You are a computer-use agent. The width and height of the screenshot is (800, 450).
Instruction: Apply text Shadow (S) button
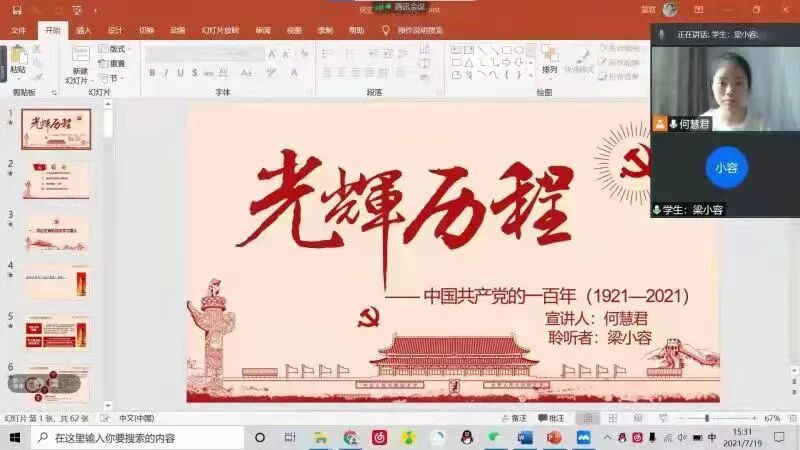tap(194, 73)
